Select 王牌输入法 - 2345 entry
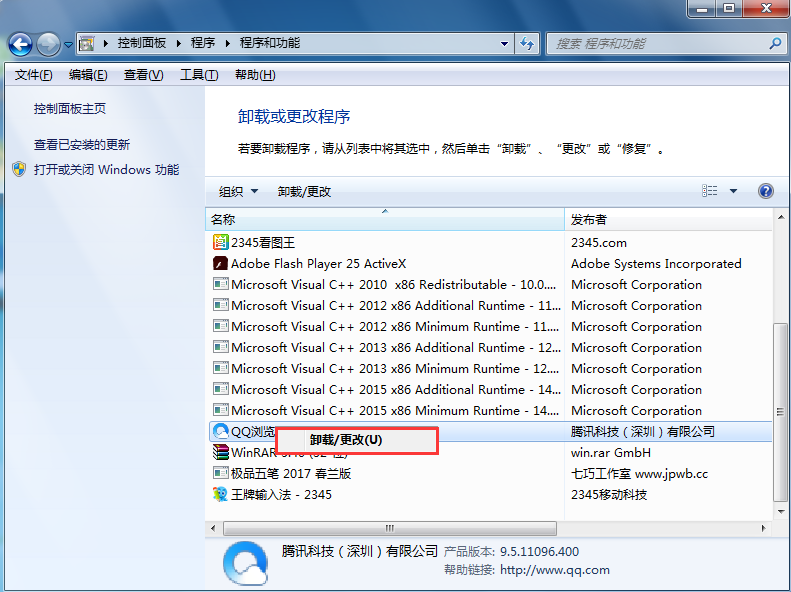791x592 pixels. pyautogui.click(x=281, y=495)
